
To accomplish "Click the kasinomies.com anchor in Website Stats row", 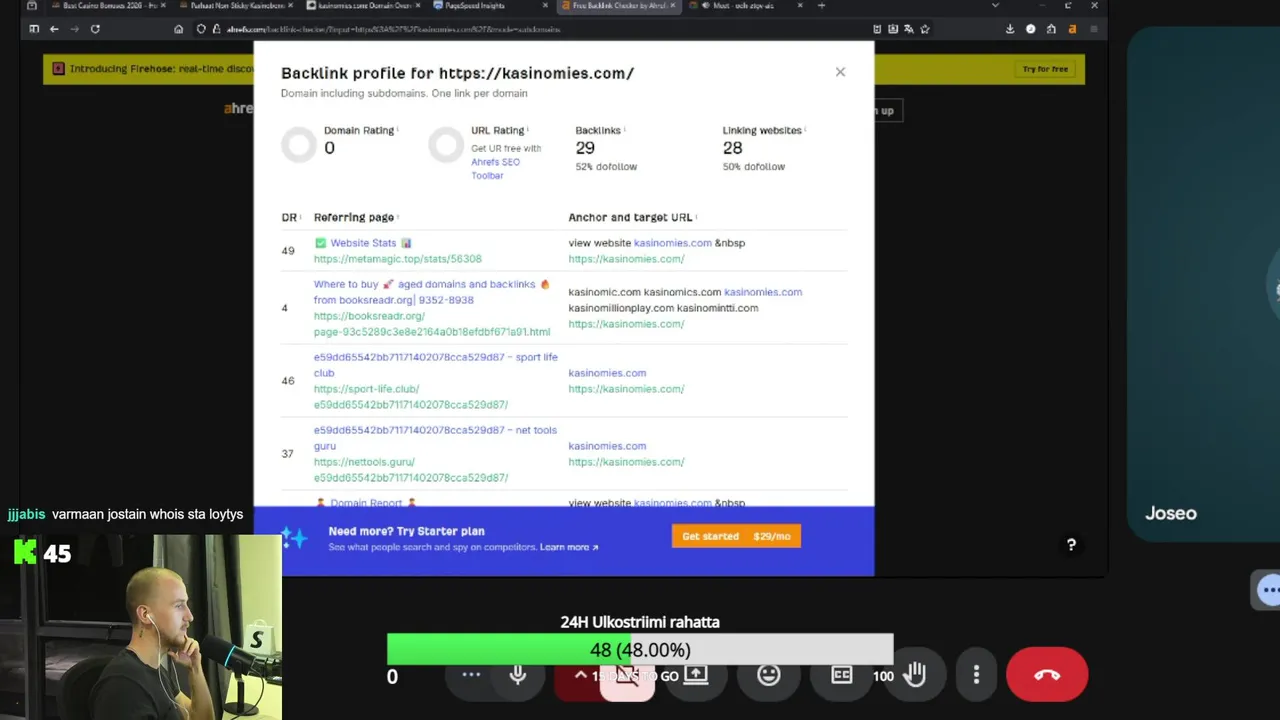I will [672, 243].
